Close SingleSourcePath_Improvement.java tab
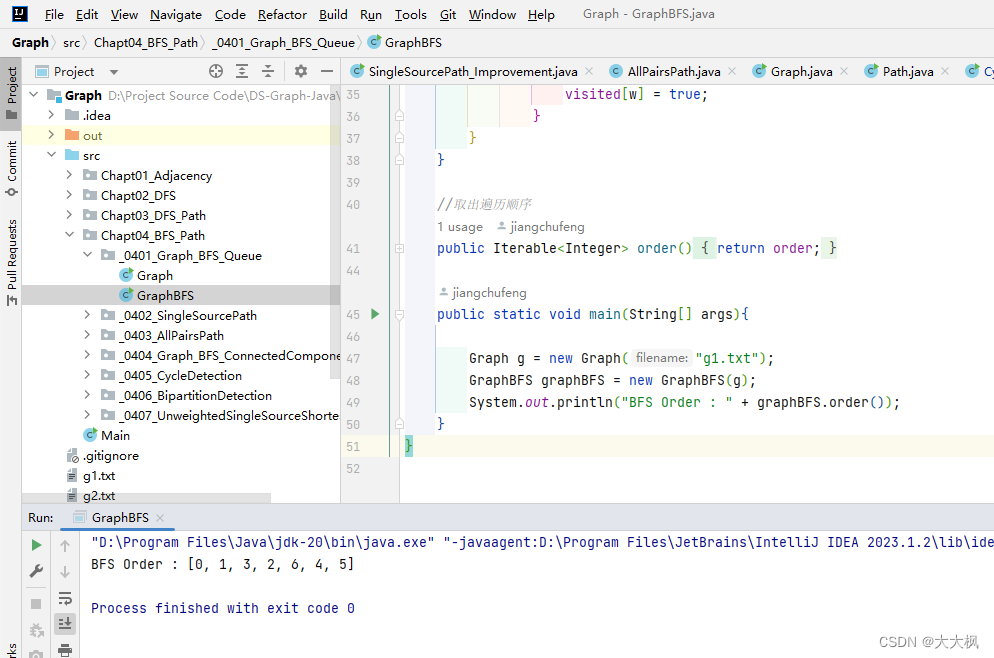This screenshot has height=658, width=994. (x=589, y=71)
